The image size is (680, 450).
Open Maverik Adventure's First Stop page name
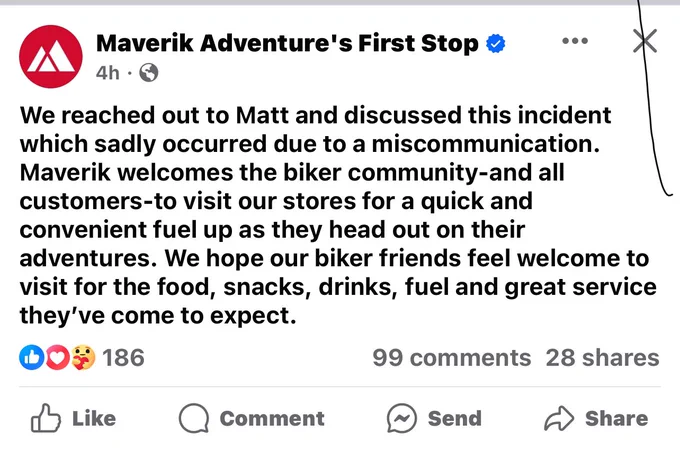point(287,43)
